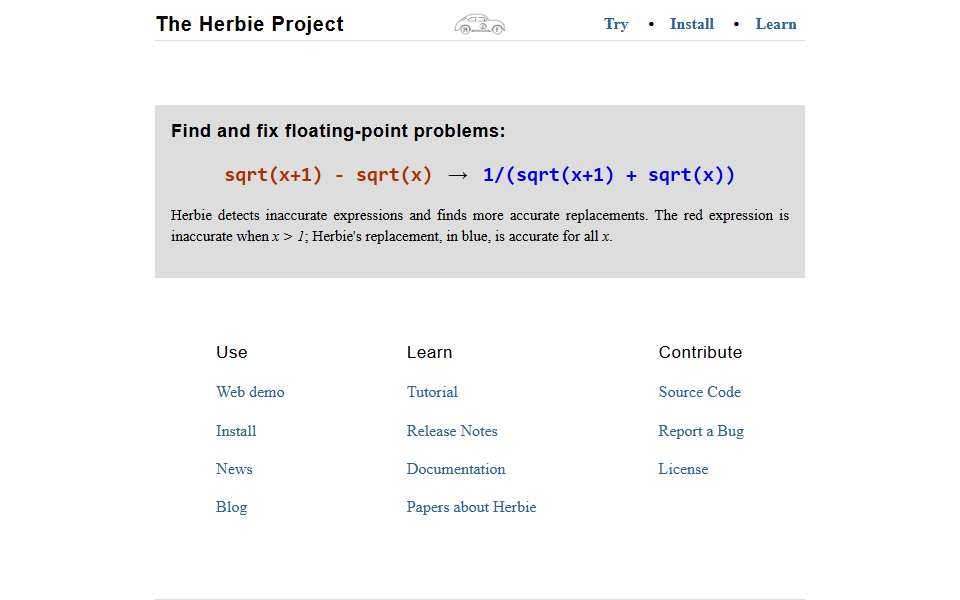The height and width of the screenshot is (600, 960).
Task: Click the Herbie car logo icon
Action: [x=479, y=24]
